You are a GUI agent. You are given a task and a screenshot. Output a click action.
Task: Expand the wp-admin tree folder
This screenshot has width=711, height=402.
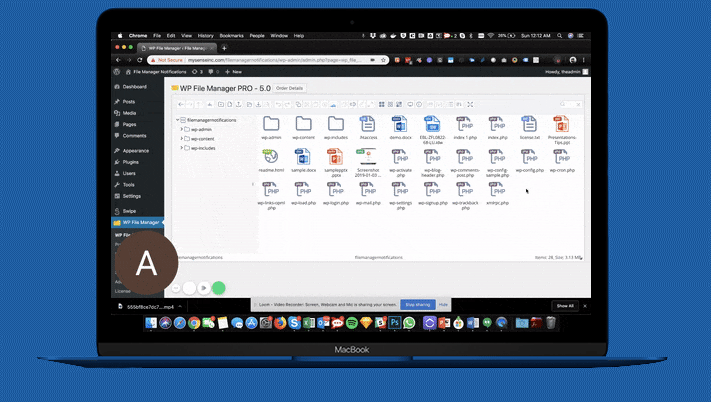182,129
